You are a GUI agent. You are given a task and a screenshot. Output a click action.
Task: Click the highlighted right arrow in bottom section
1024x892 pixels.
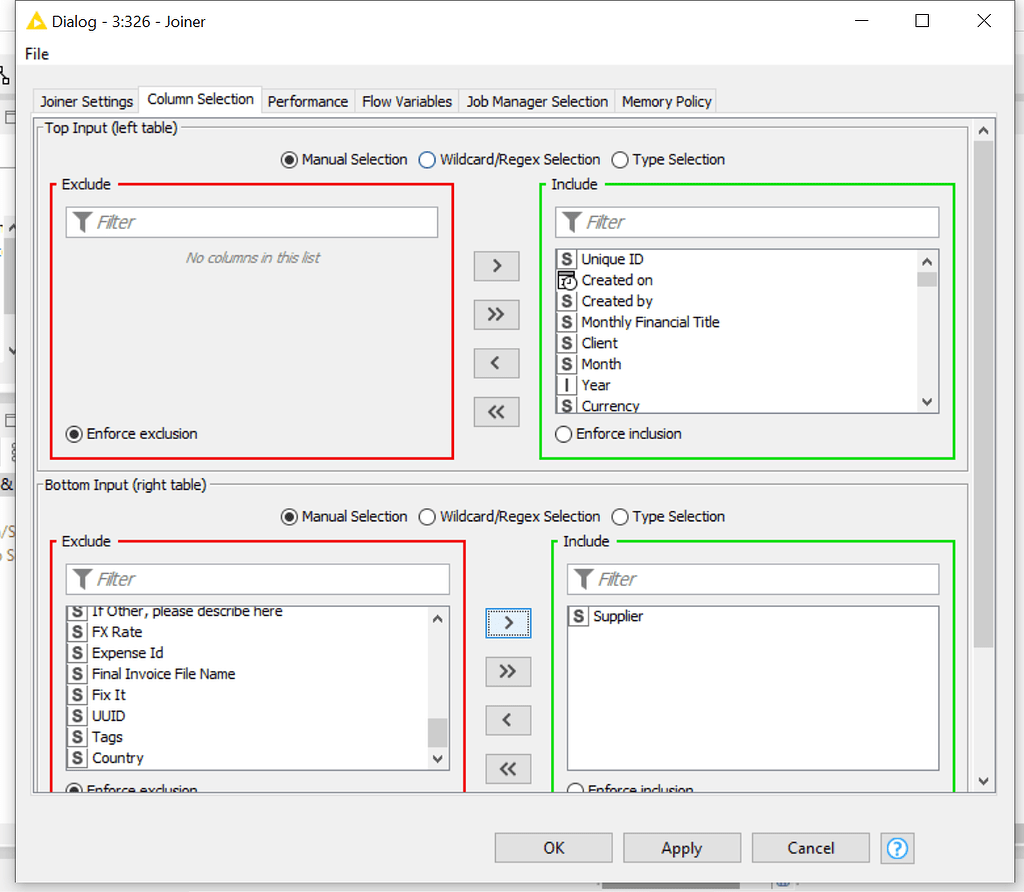point(508,622)
